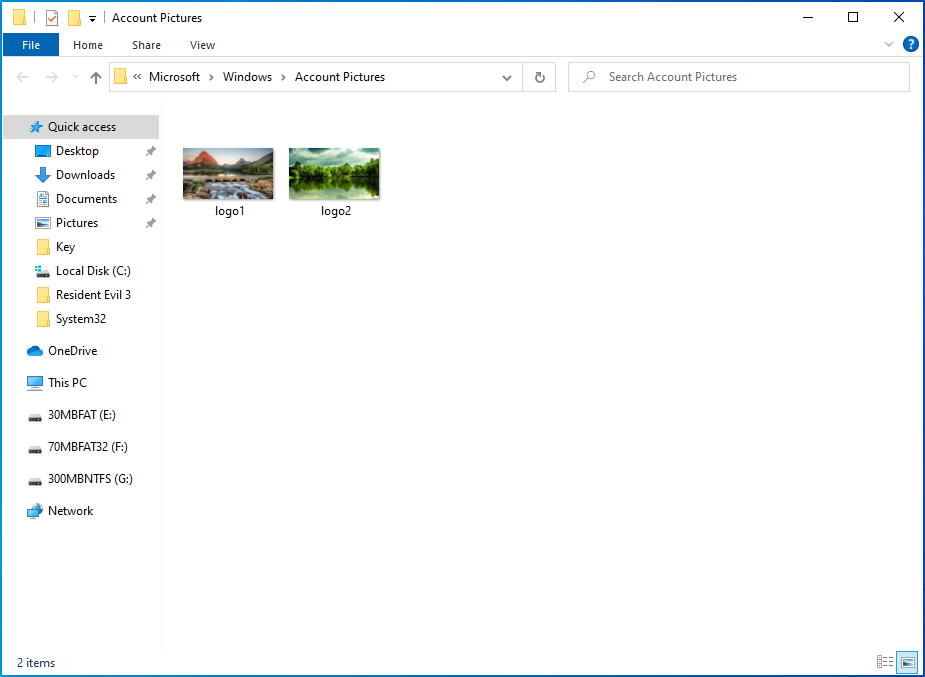Click Microsoft in the address breadcrumb
The width and height of the screenshot is (925, 677).
pos(174,77)
